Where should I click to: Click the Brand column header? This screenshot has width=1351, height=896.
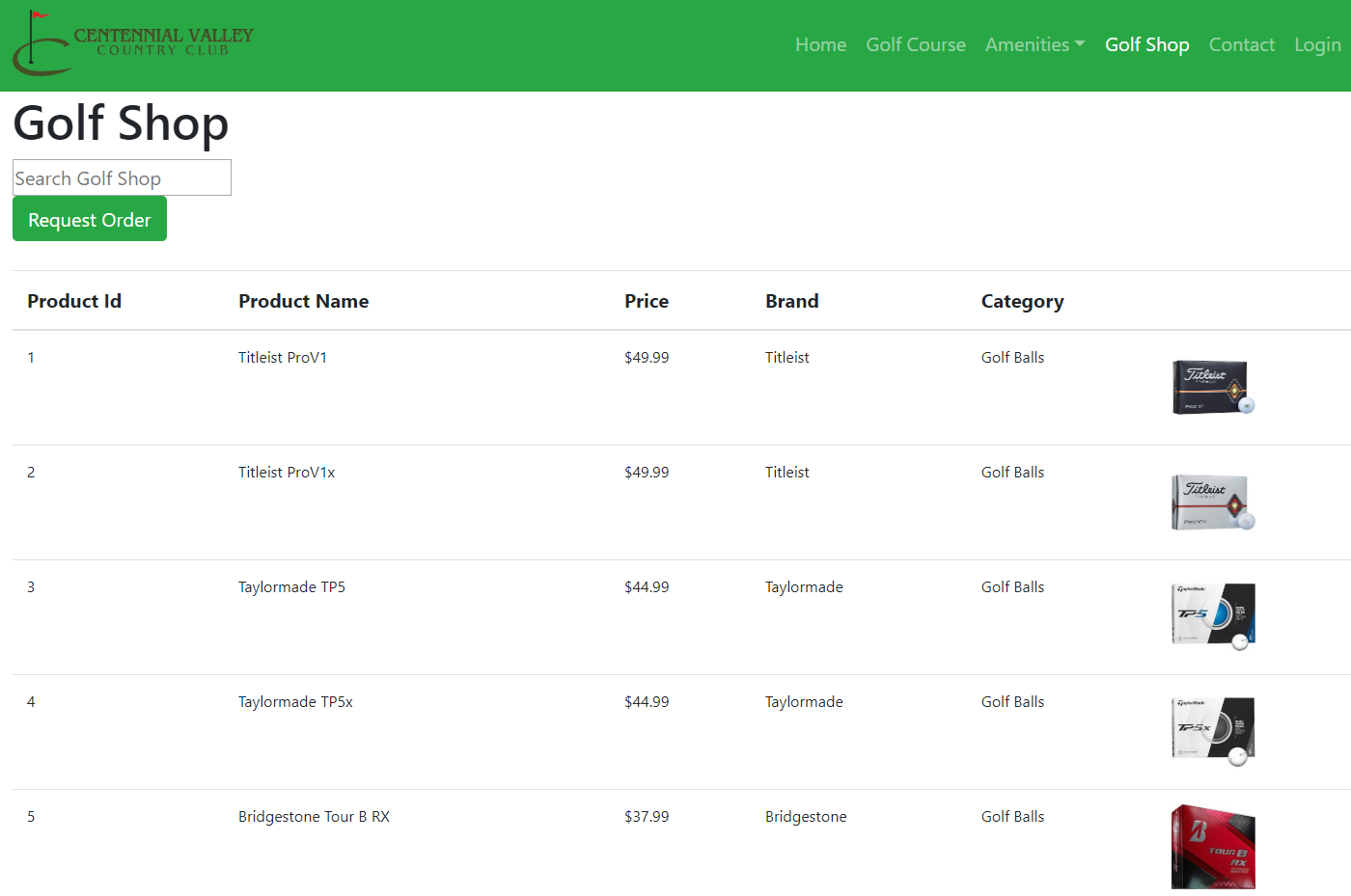(x=791, y=301)
